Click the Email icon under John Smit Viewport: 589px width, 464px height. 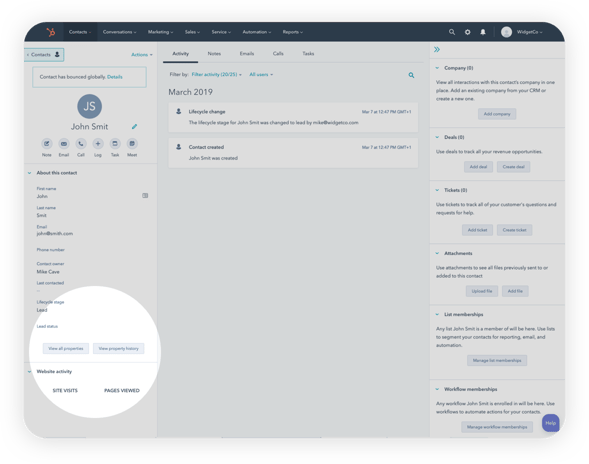[x=63, y=144]
